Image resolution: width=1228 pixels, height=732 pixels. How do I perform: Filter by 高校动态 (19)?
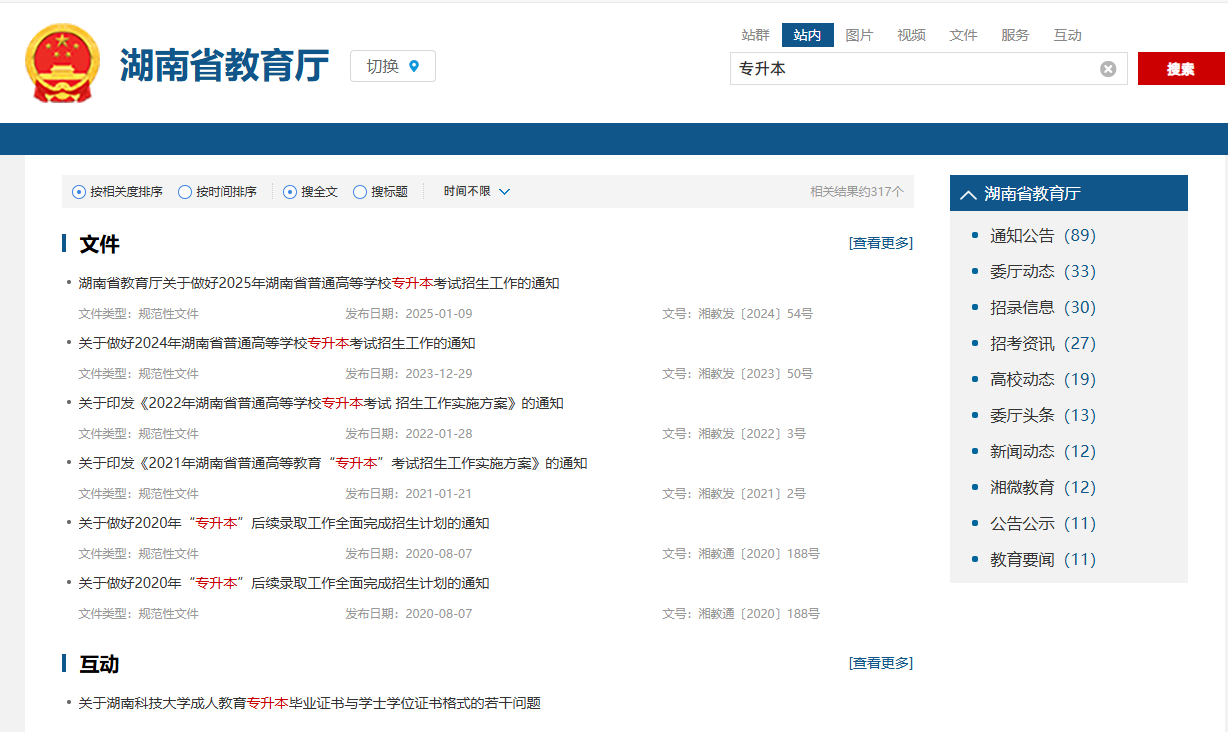click(x=1043, y=380)
